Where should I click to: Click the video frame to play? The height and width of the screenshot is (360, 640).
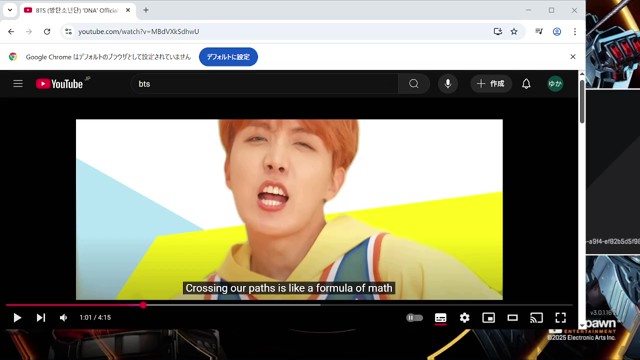tap(289, 209)
